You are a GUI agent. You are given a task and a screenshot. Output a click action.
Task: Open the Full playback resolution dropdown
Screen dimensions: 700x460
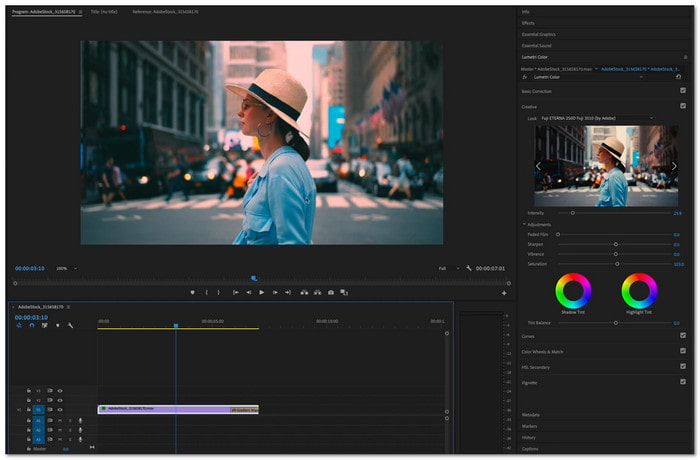449,268
